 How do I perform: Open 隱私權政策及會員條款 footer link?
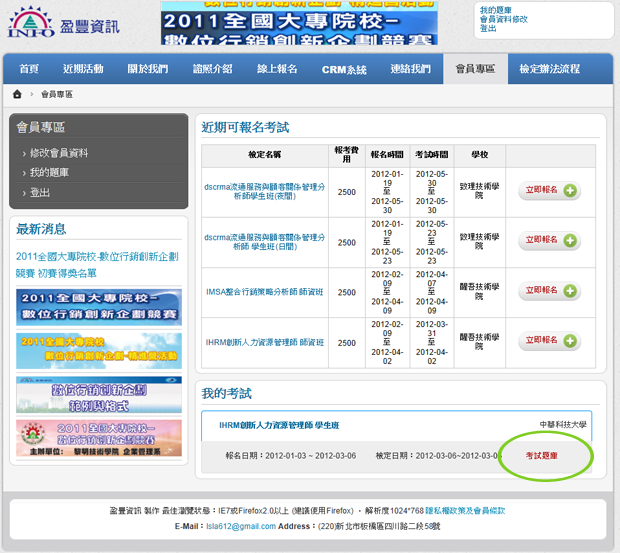coord(465,511)
